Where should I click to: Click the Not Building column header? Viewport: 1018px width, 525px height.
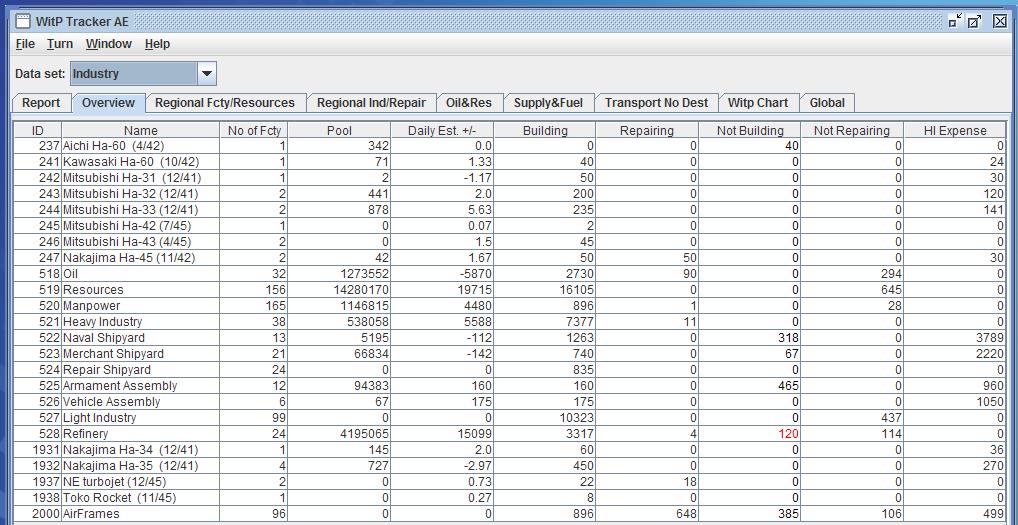point(750,130)
